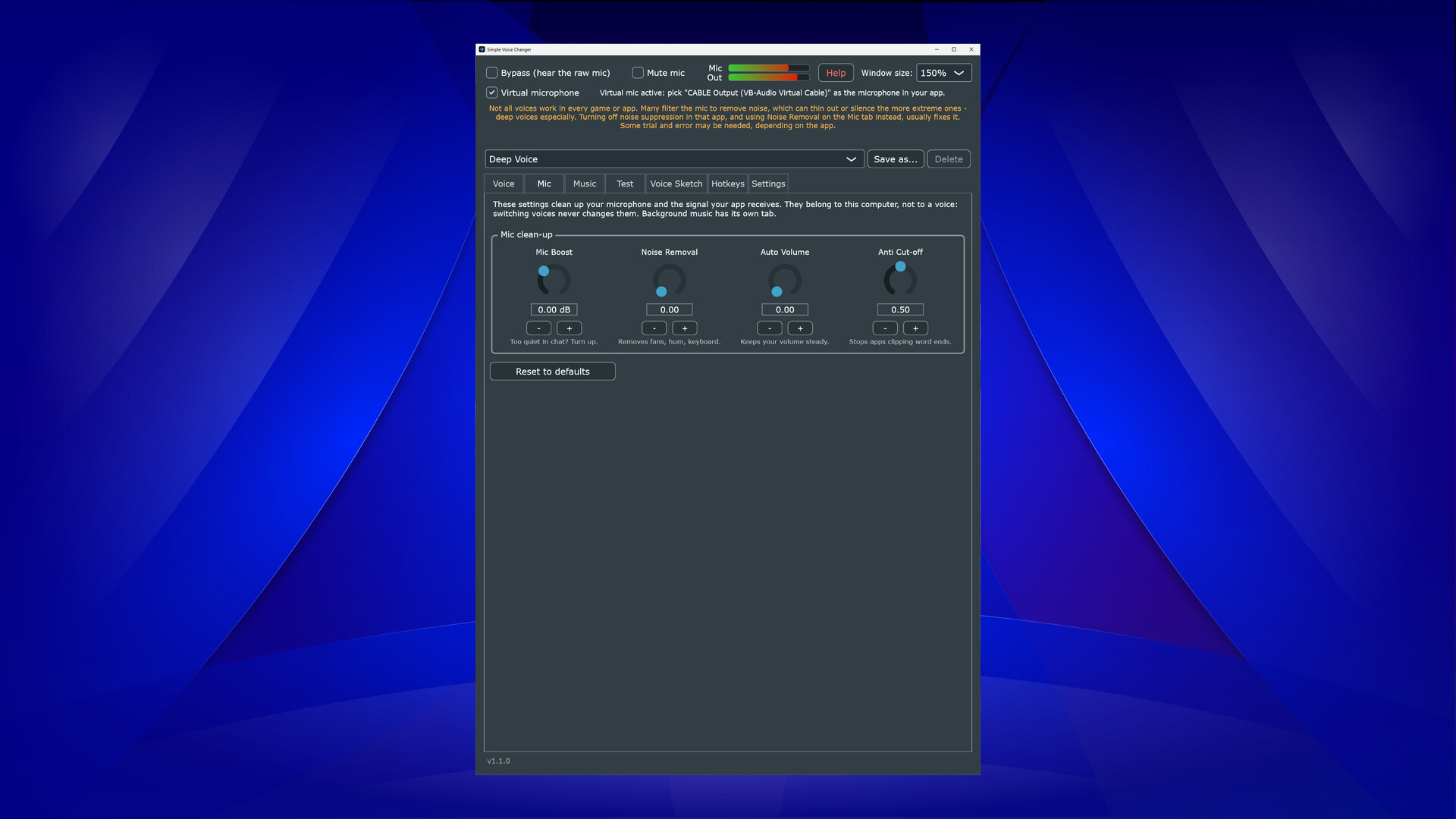Click the Noise Removal knob
Screen dimensions: 1456x819
(x=670, y=281)
